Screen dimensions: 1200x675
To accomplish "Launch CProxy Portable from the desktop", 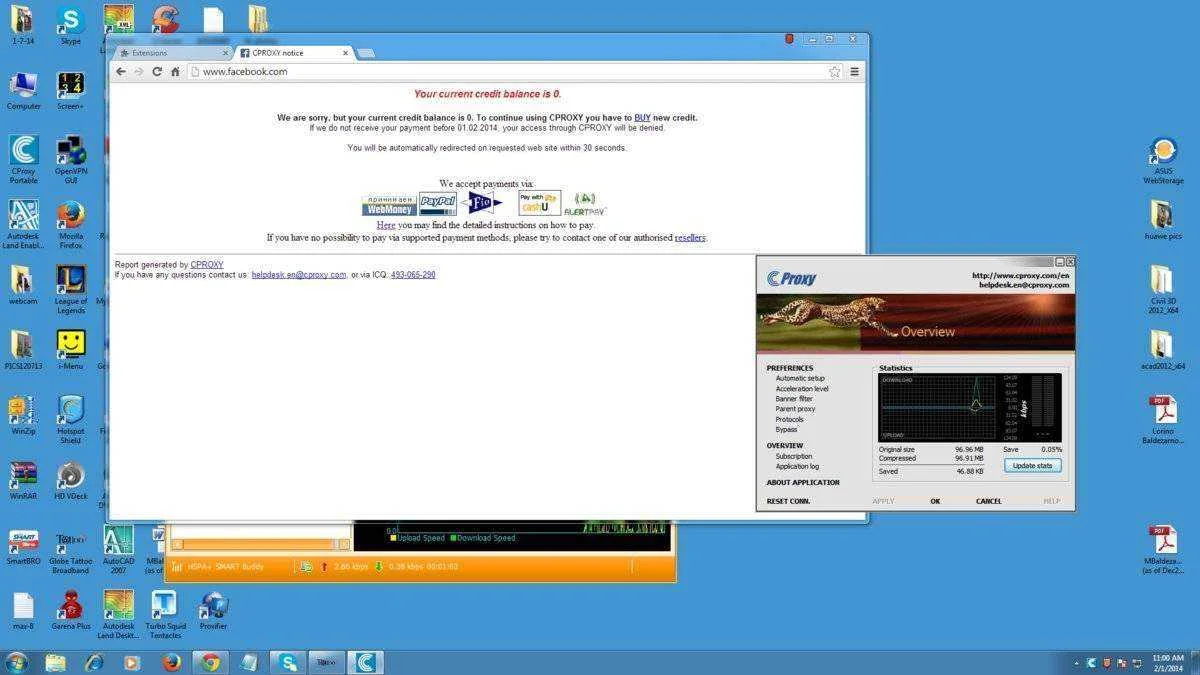I will (23, 159).
